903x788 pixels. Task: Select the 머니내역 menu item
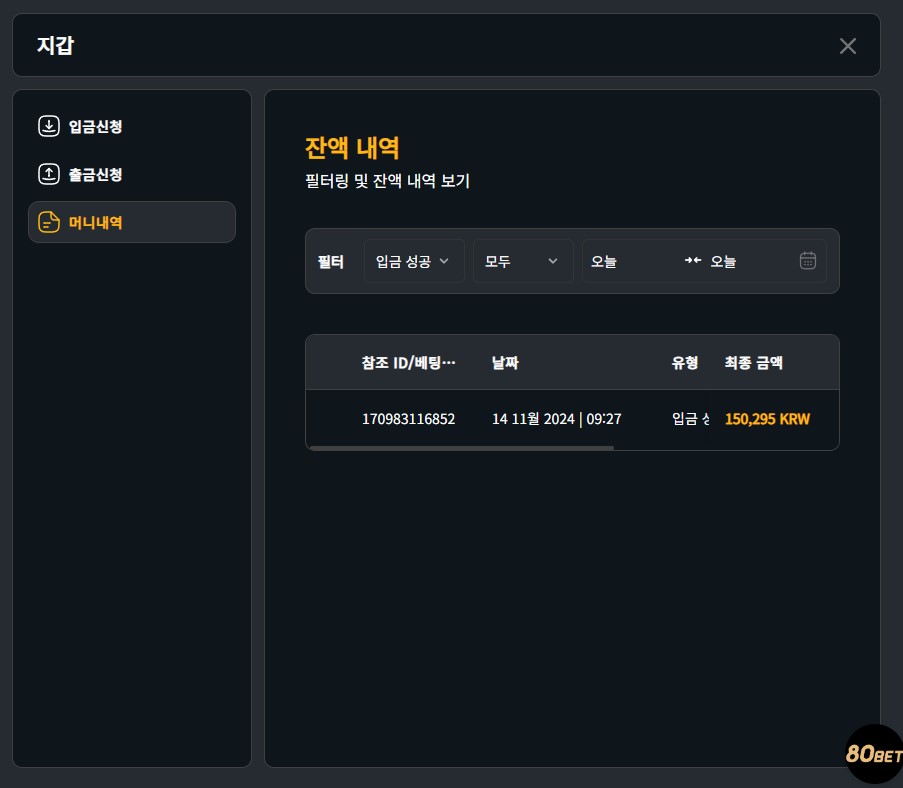pos(132,222)
